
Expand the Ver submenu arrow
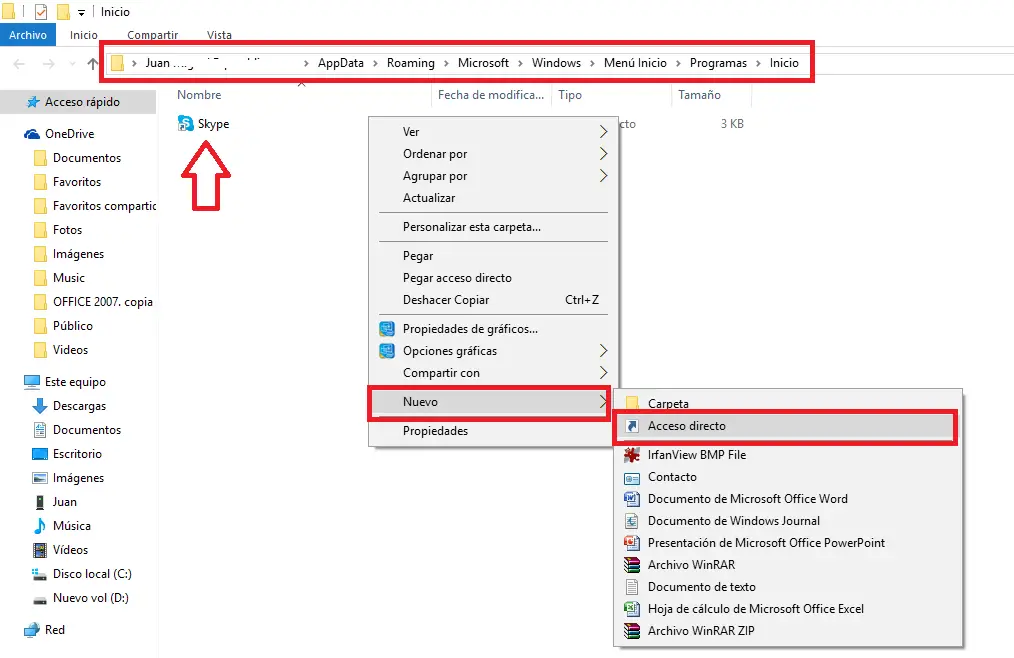click(x=603, y=132)
